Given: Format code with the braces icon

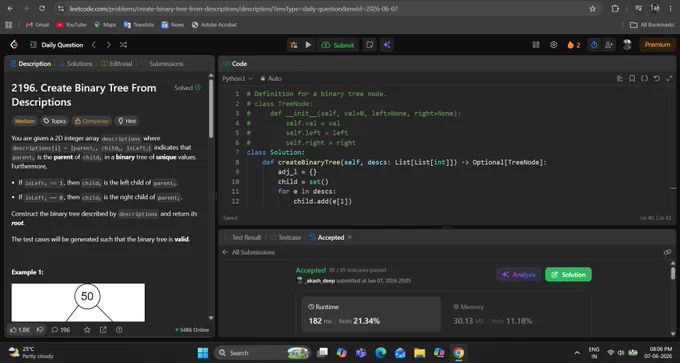Looking at the screenshot, I should coord(644,78).
